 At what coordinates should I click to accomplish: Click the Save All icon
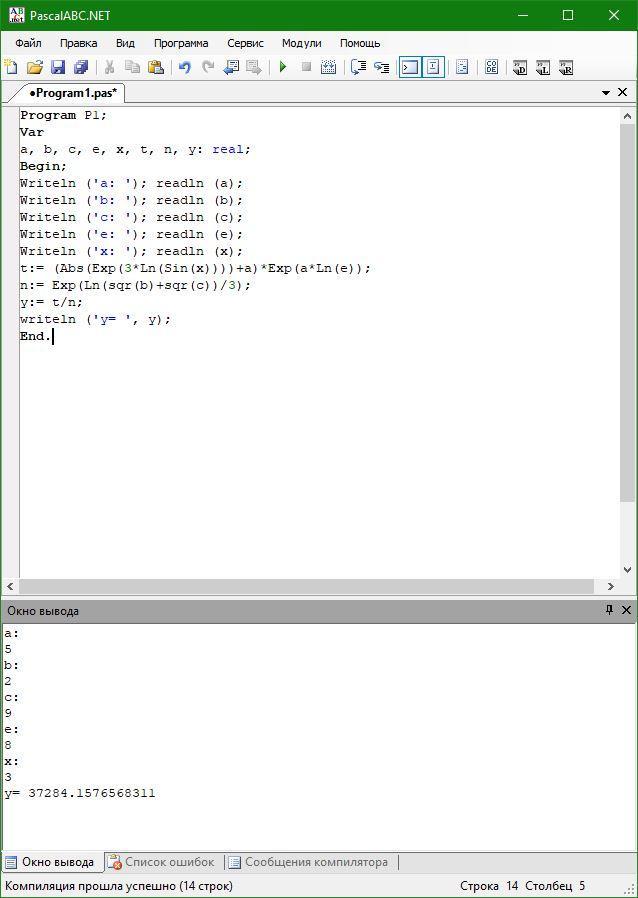pyautogui.click(x=81, y=67)
